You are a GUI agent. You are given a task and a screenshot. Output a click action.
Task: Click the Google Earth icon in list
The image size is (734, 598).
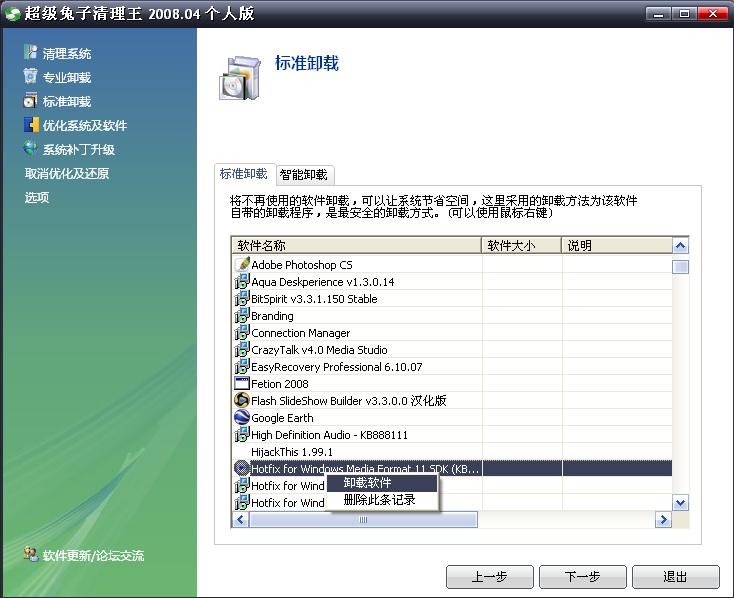point(241,418)
